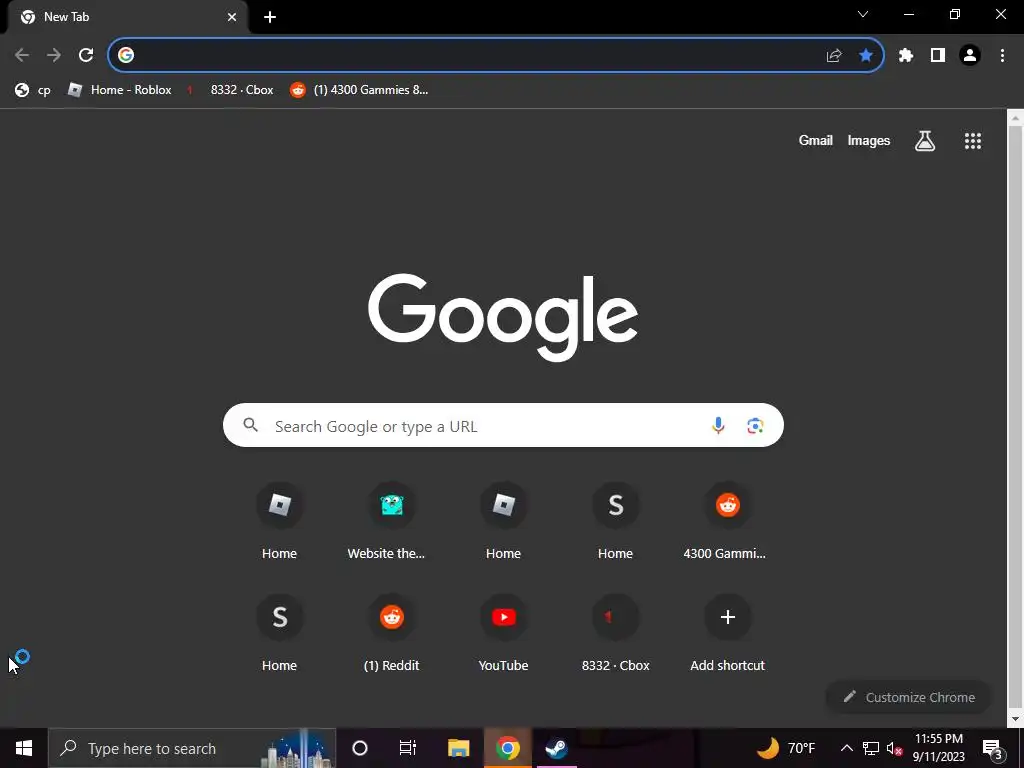Open the Website the... gopher shortcut
The height and width of the screenshot is (768, 1024).
pos(391,522)
